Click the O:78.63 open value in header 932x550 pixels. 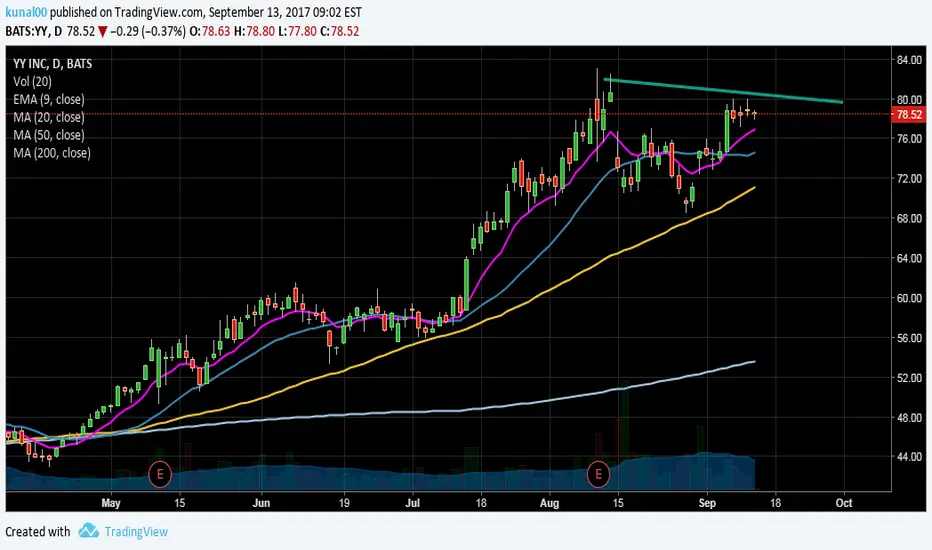point(210,32)
